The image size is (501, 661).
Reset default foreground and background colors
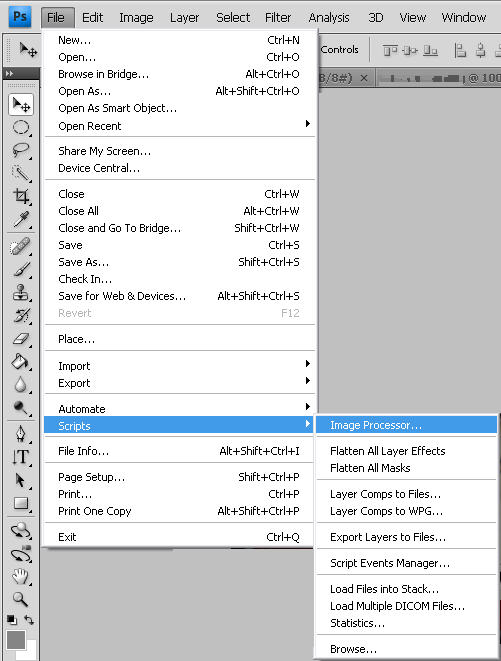pos(12,620)
